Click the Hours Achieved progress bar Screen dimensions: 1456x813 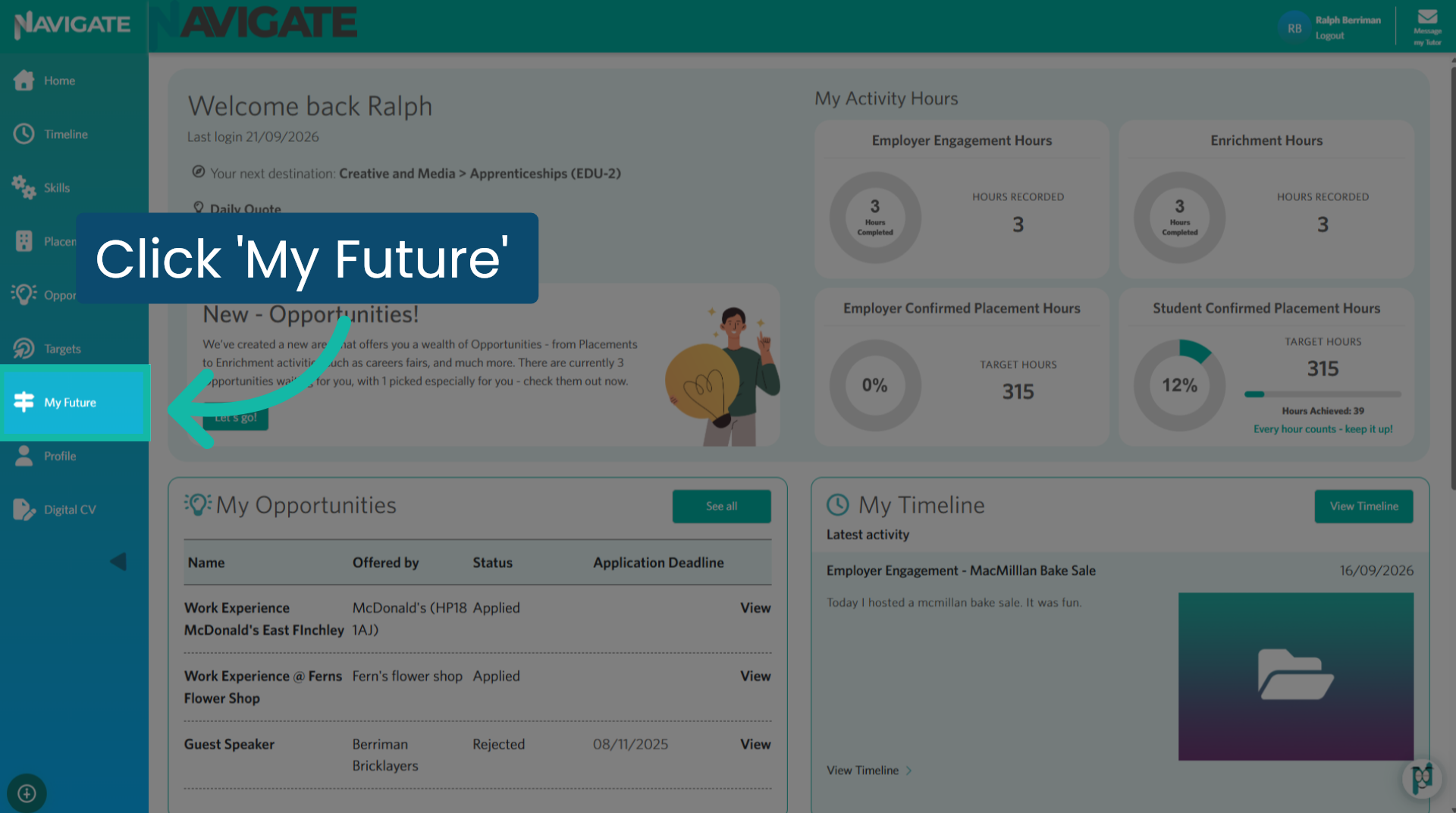[x=1323, y=394]
